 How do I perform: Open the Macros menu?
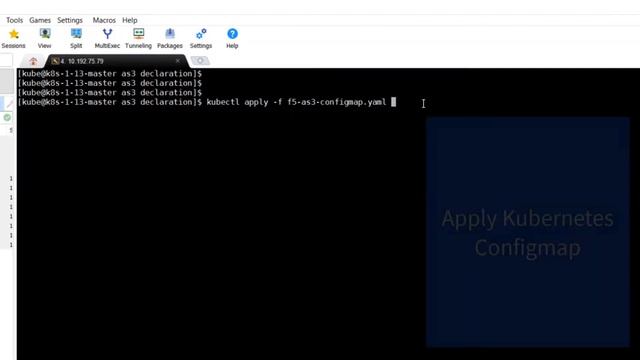[104, 20]
